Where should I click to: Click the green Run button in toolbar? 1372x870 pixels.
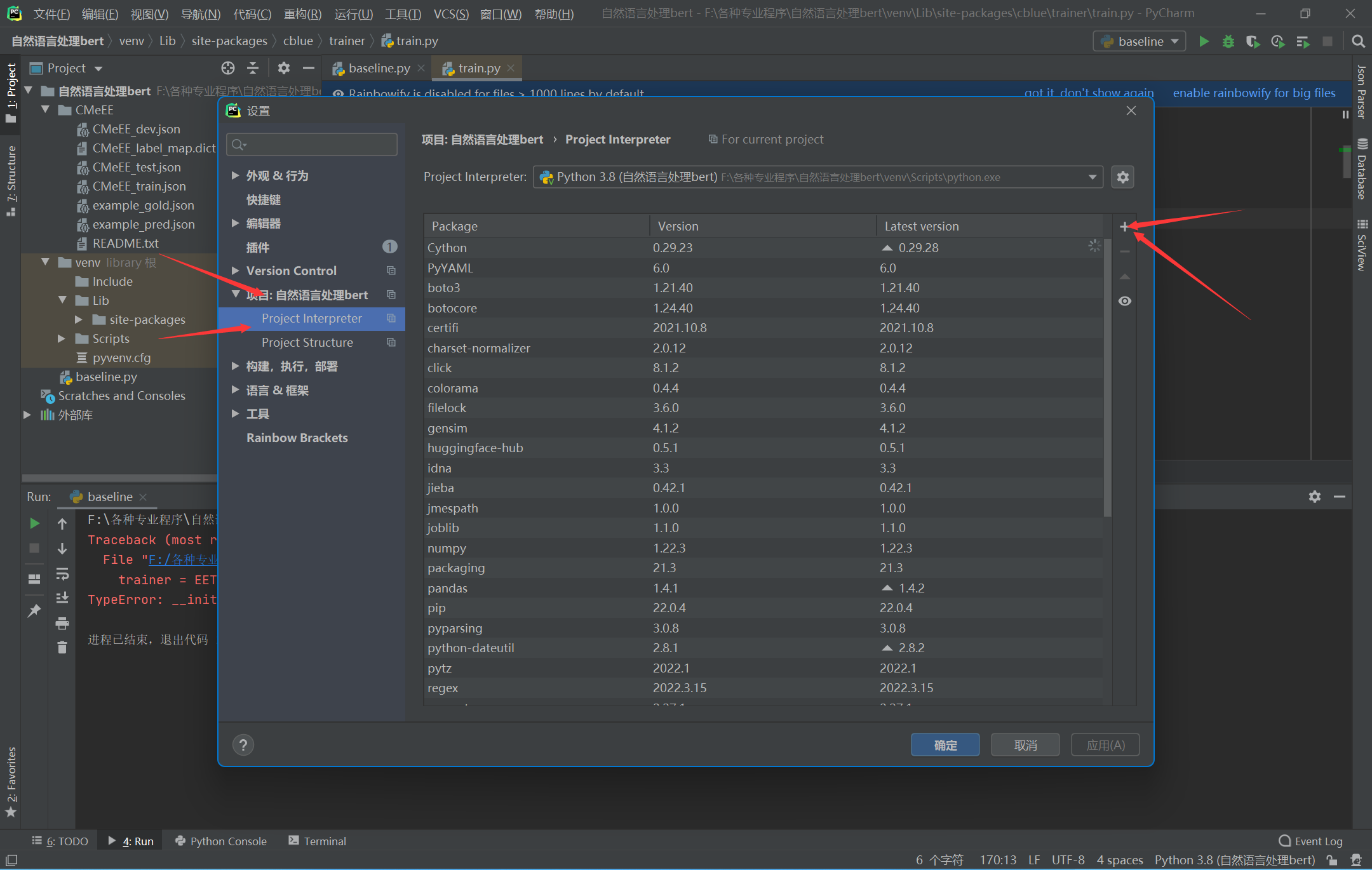[x=1204, y=41]
